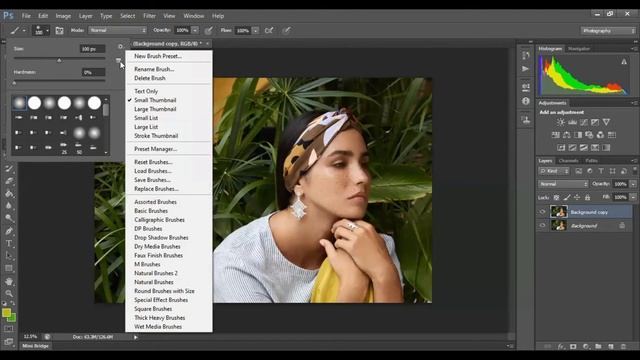Select the Horizontal Type tool
Screen dimensions: 640x360
coord(9,244)
